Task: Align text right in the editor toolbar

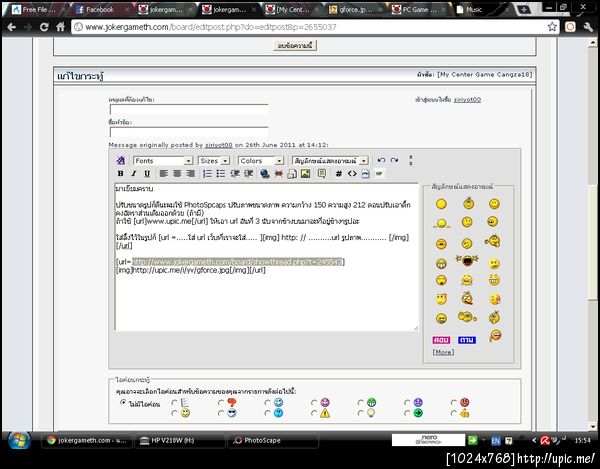Action: pos(190,174)
